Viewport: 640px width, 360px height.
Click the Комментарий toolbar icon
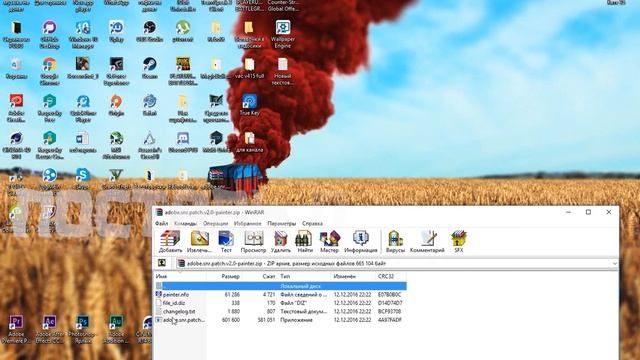(x=427, y=241)
